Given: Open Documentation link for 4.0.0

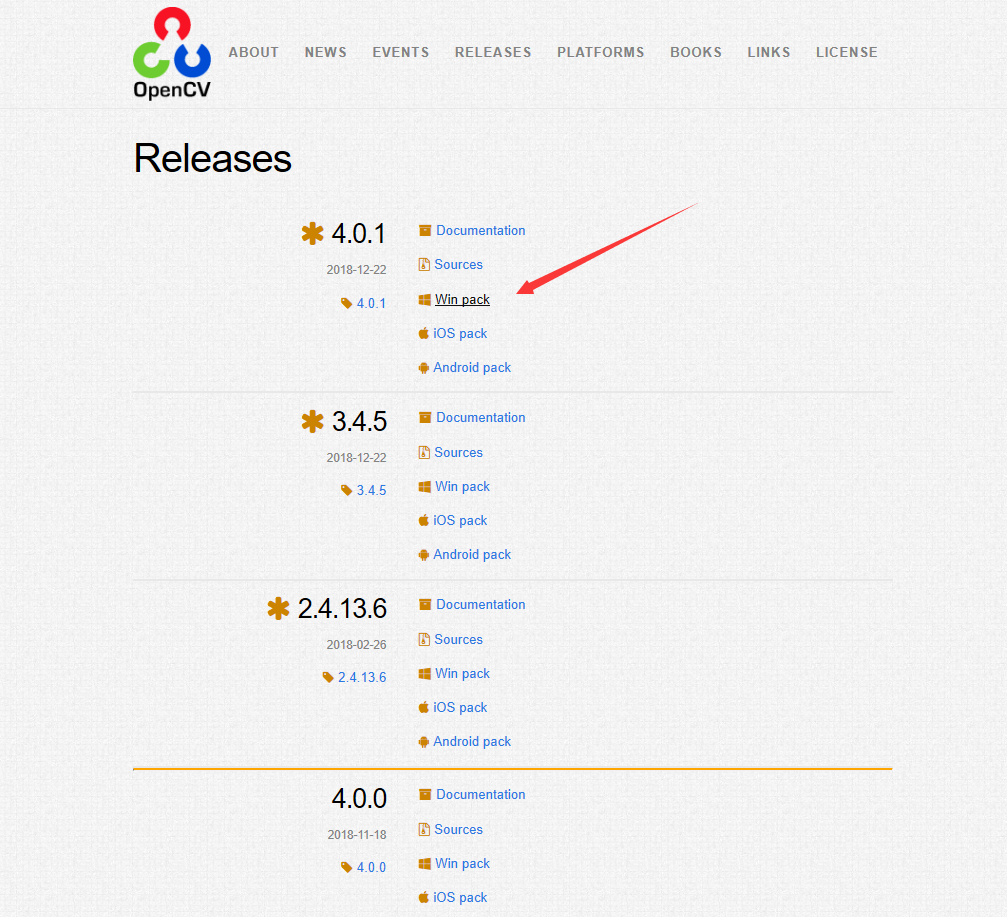Looking at the screenshot, I should point(480,794).
